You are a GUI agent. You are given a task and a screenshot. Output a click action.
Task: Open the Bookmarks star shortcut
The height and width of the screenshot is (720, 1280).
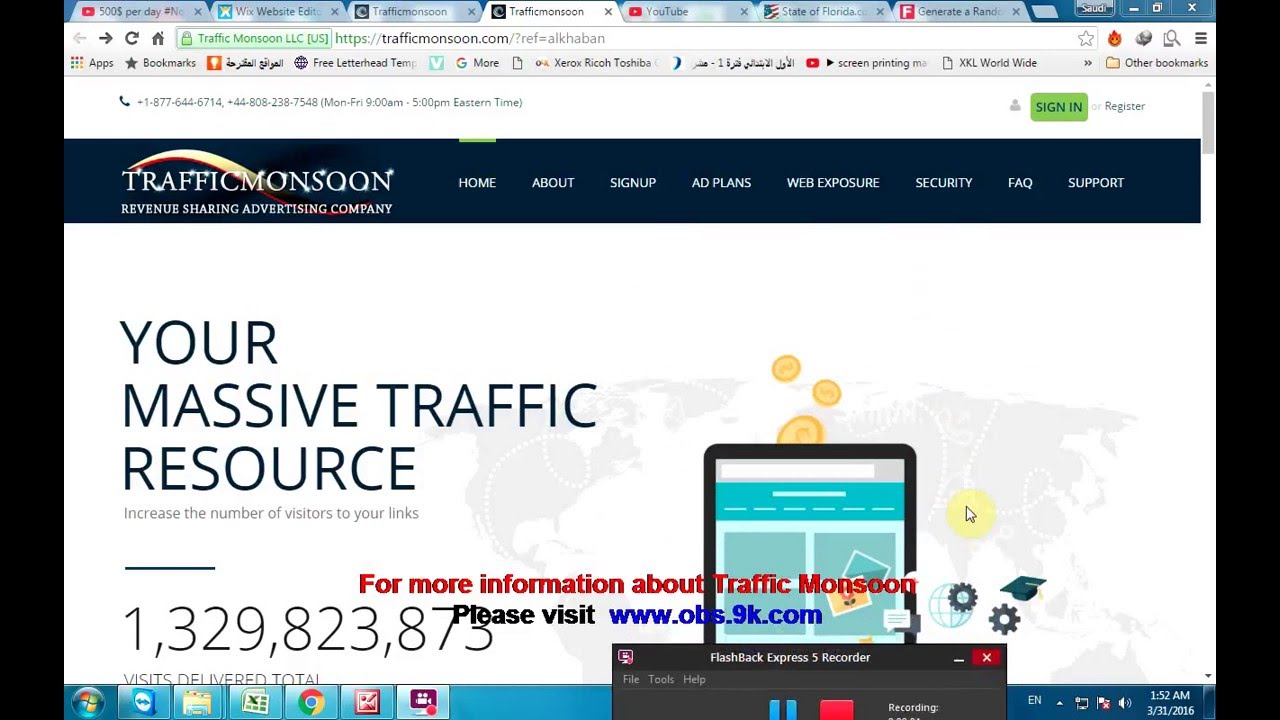click(160, 63)
